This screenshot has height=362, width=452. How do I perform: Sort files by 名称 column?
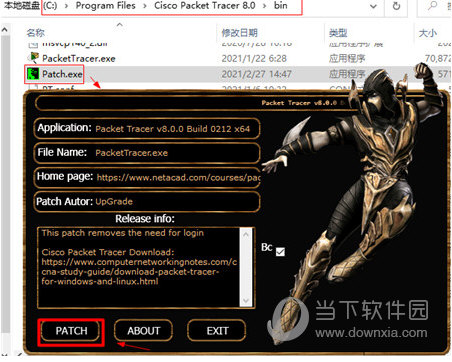point(35,33)
